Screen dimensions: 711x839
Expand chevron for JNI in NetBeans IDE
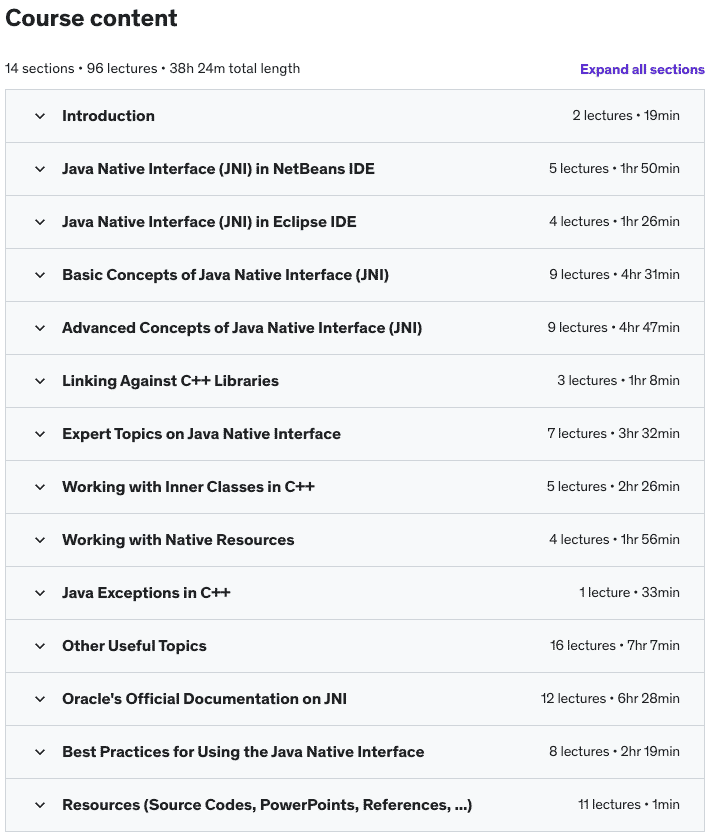click(40, 169)
